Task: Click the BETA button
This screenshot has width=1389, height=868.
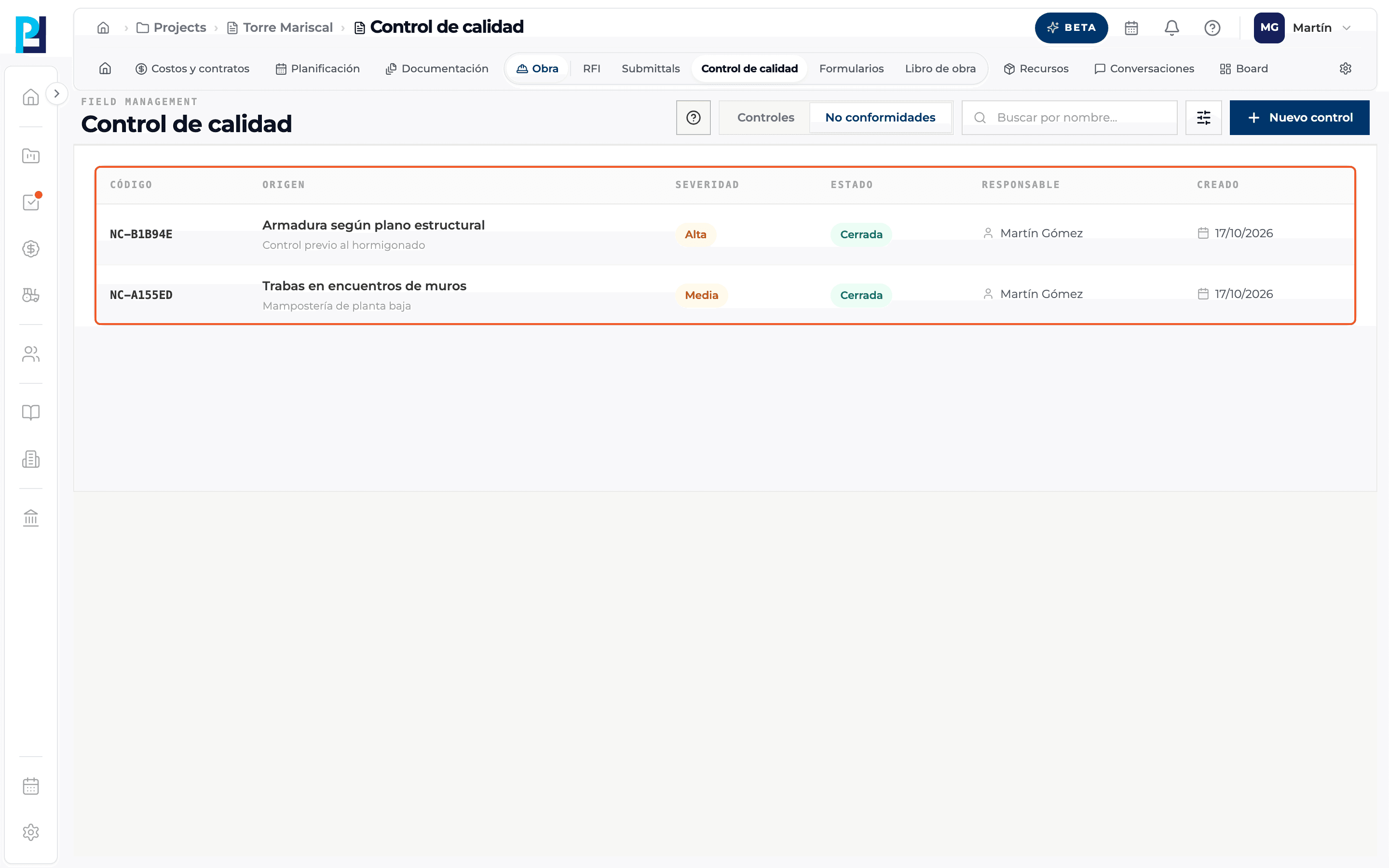Action: pos(1071,27)
